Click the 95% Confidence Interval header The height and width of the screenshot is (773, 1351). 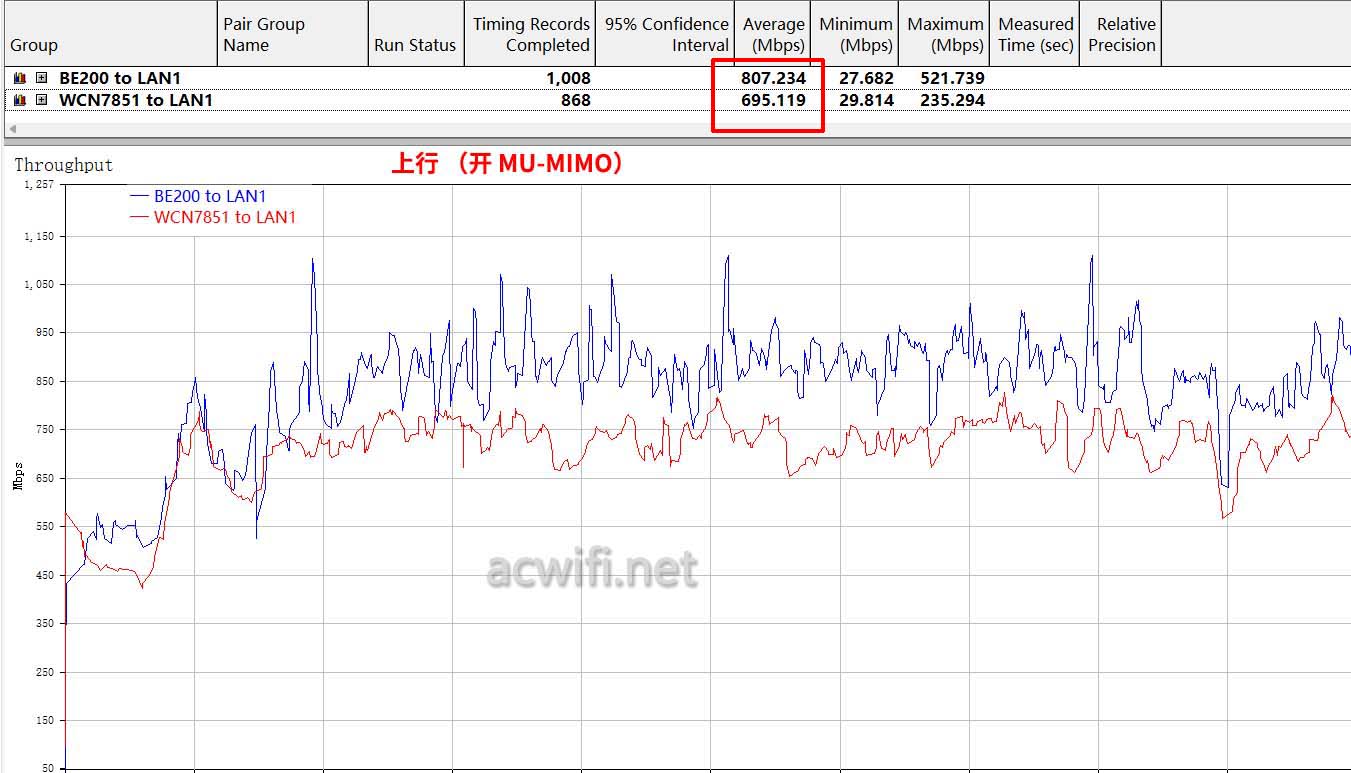666,34
